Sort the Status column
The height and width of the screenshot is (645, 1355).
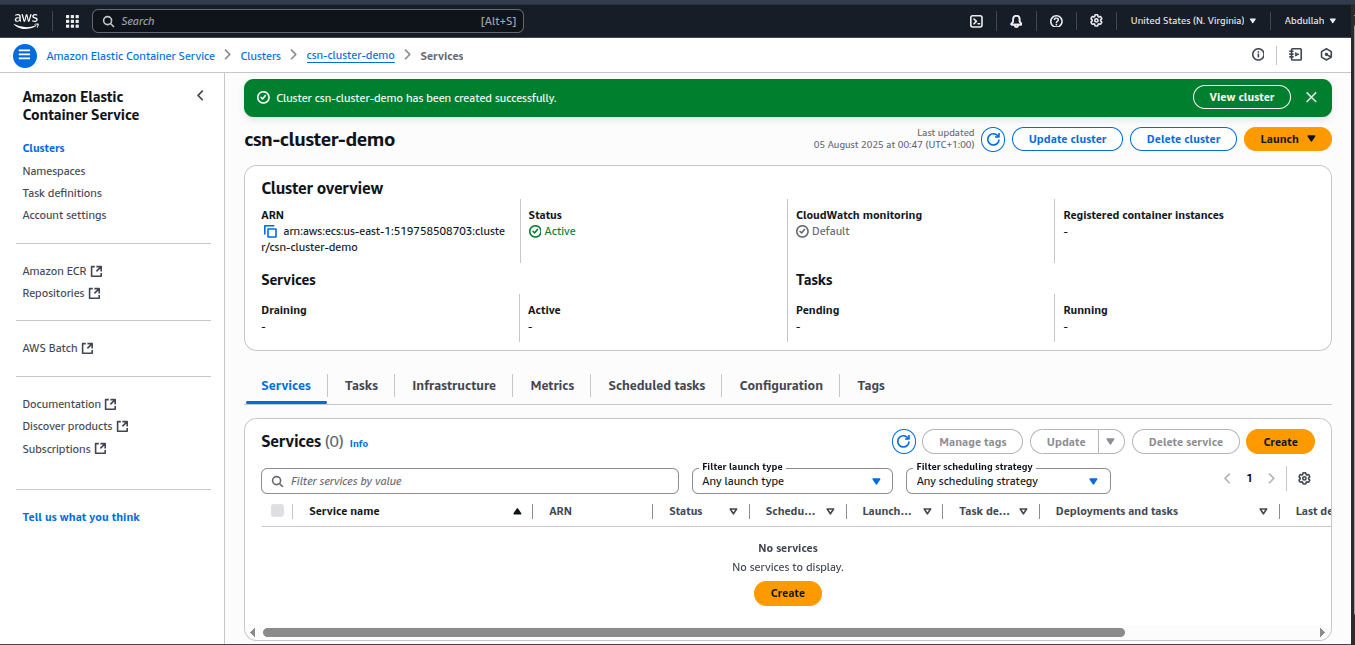point(733,511)
